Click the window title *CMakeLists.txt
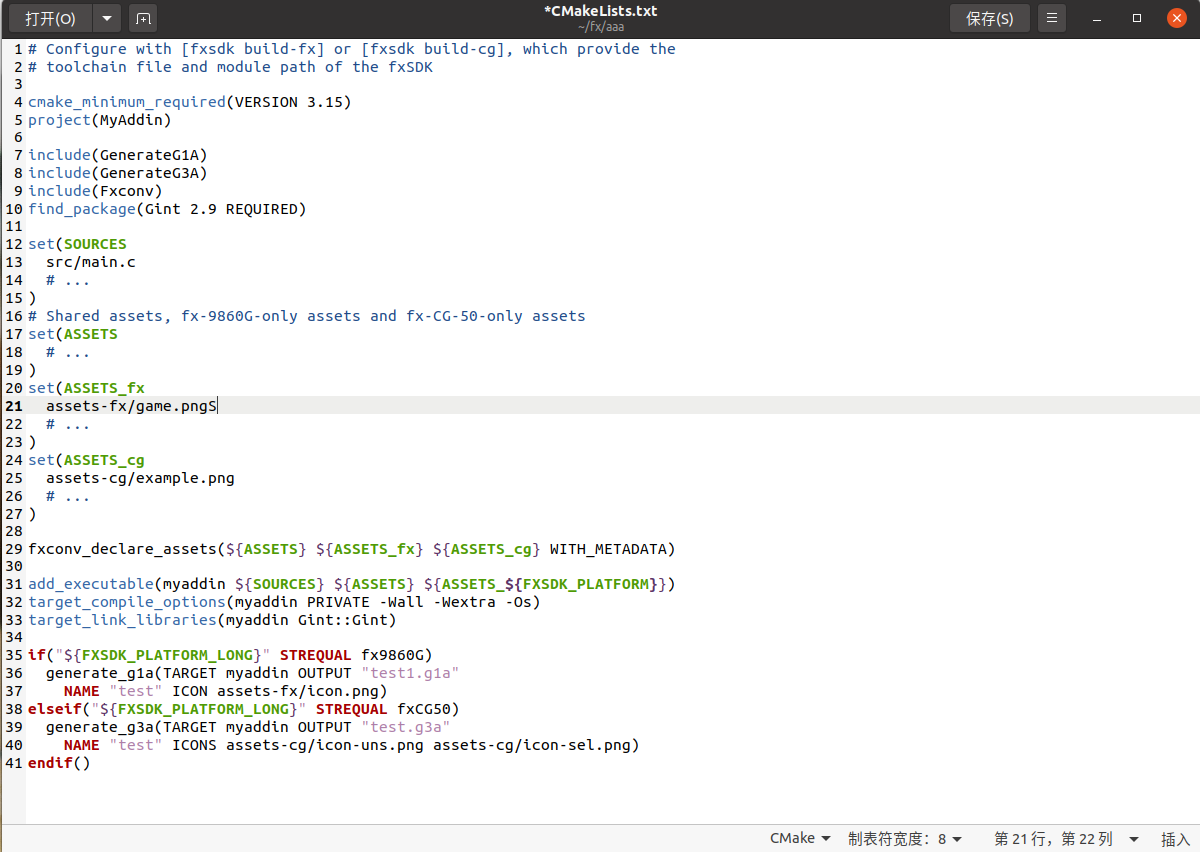 coord(600,11)
